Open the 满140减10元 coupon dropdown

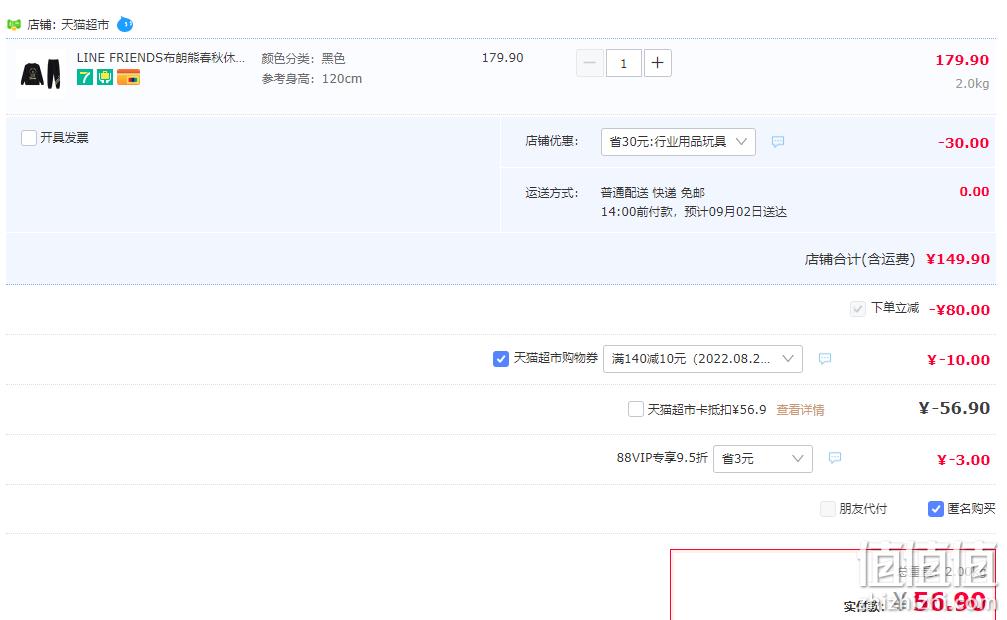(703, 359)
